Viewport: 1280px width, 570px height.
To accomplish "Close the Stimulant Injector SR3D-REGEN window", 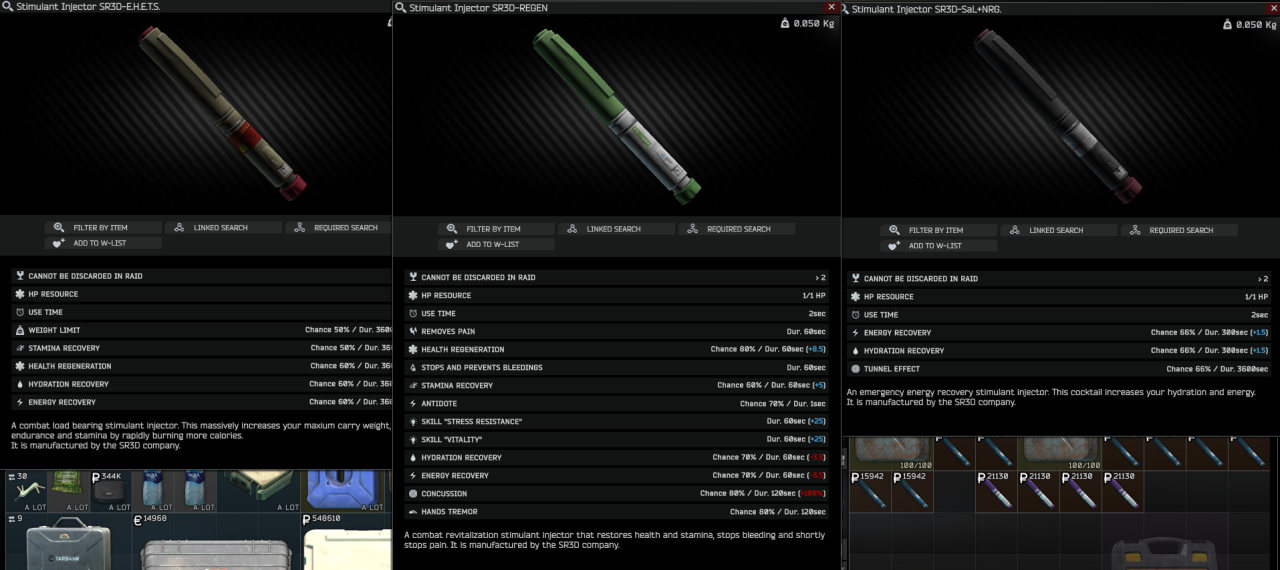I will pyautogui.click(x=831, y=7).
